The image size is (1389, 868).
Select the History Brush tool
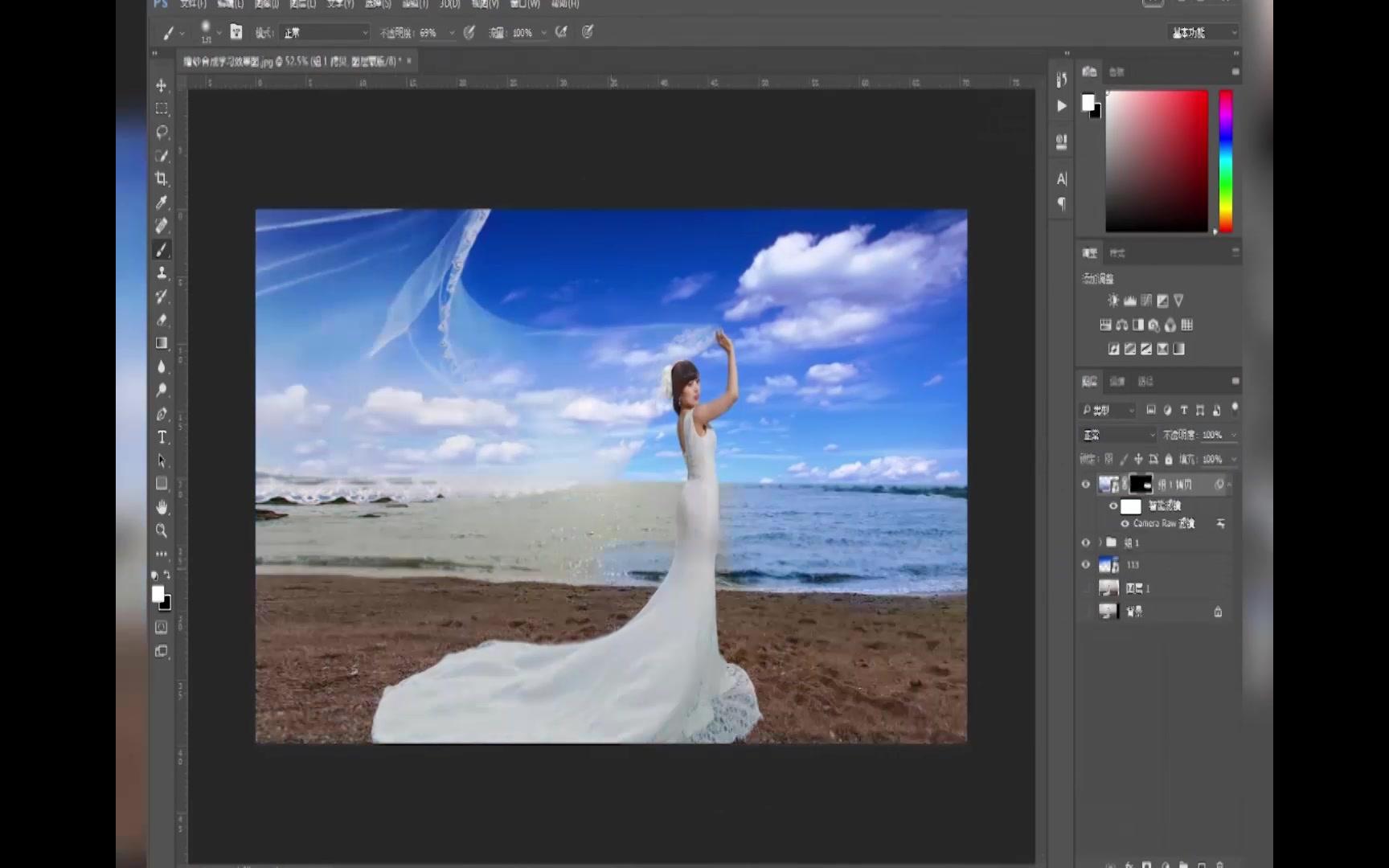[162, 297]
